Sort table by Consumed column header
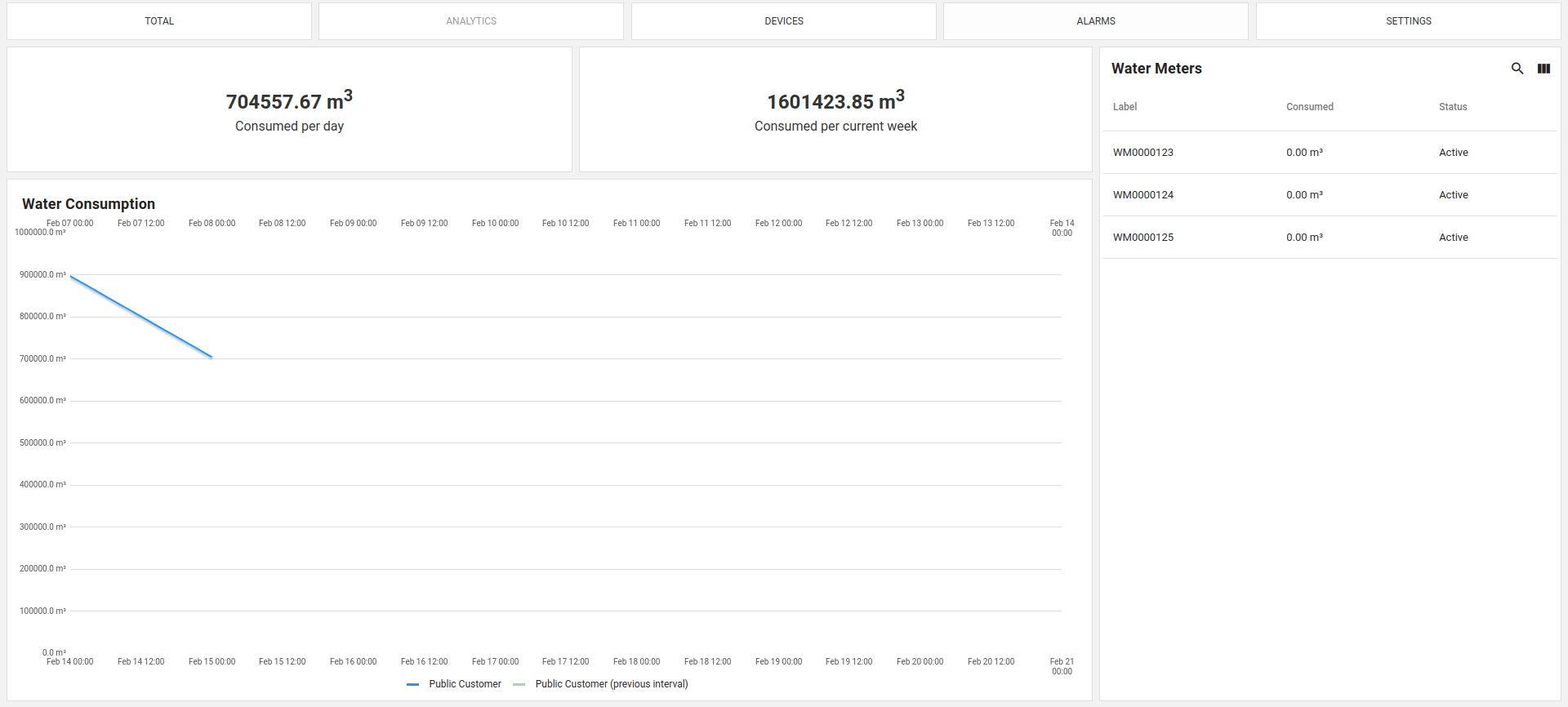 [x=1309, y=107]
